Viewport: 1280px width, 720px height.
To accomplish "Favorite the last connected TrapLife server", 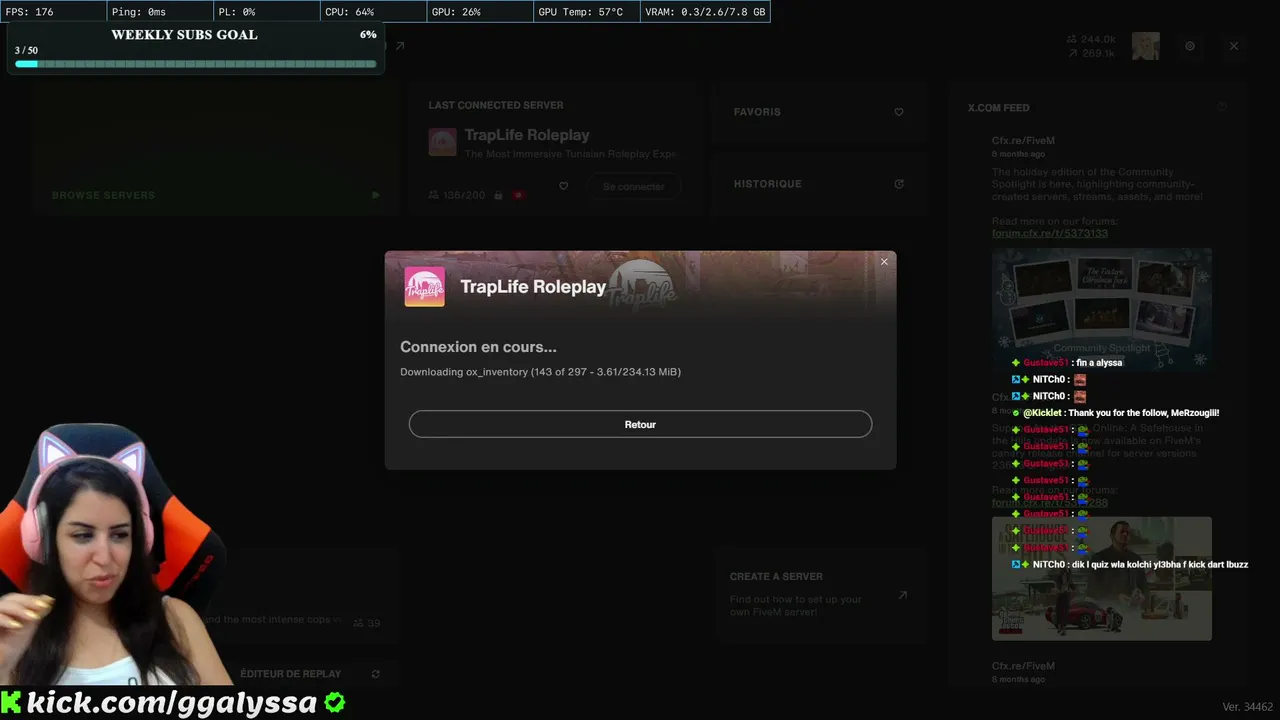I will point(564,186).
